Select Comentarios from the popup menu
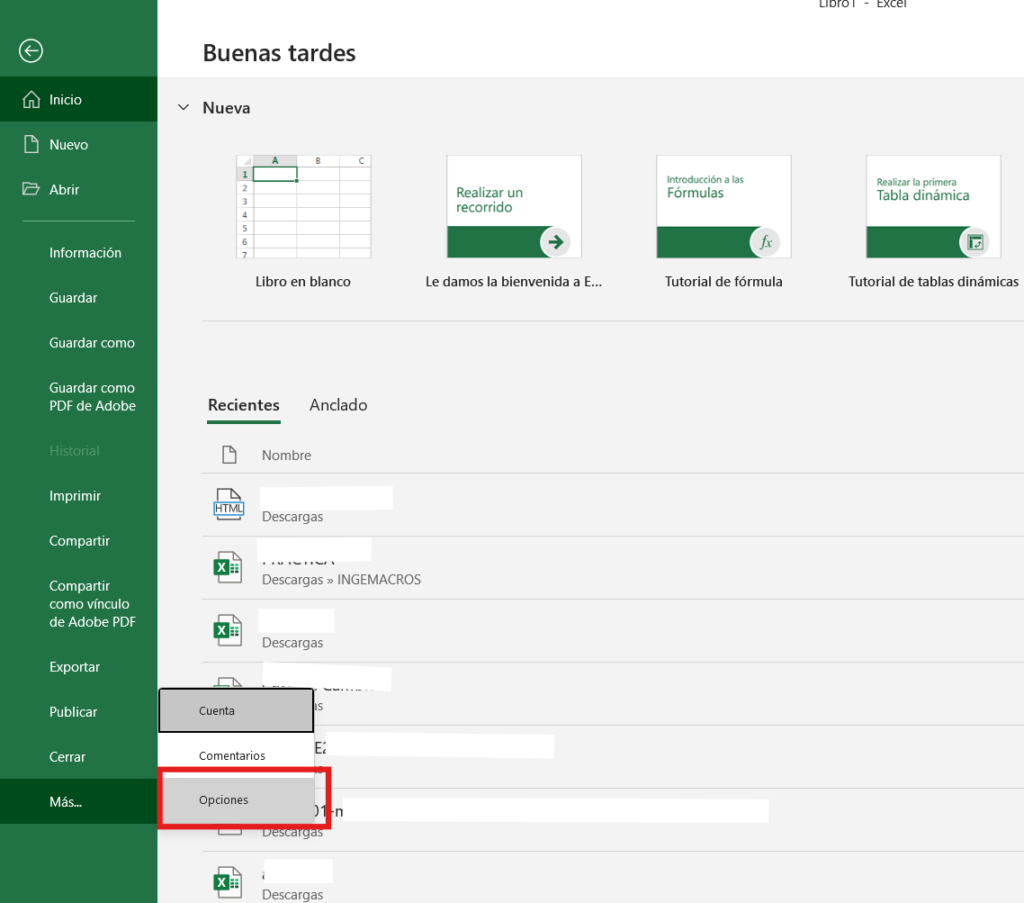Viewport: 1024px width, 903px height. click(236, 755)
